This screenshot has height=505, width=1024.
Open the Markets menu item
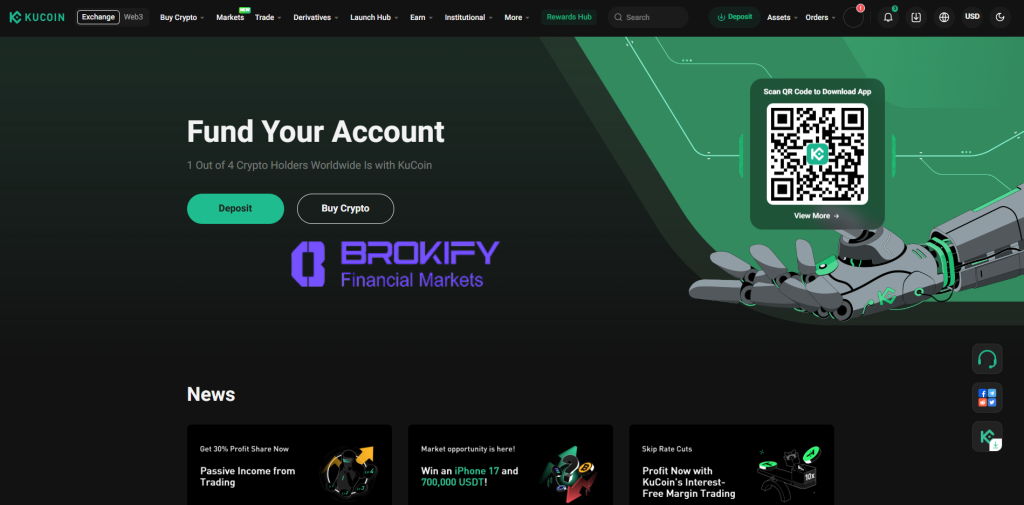tap(230, 18)
